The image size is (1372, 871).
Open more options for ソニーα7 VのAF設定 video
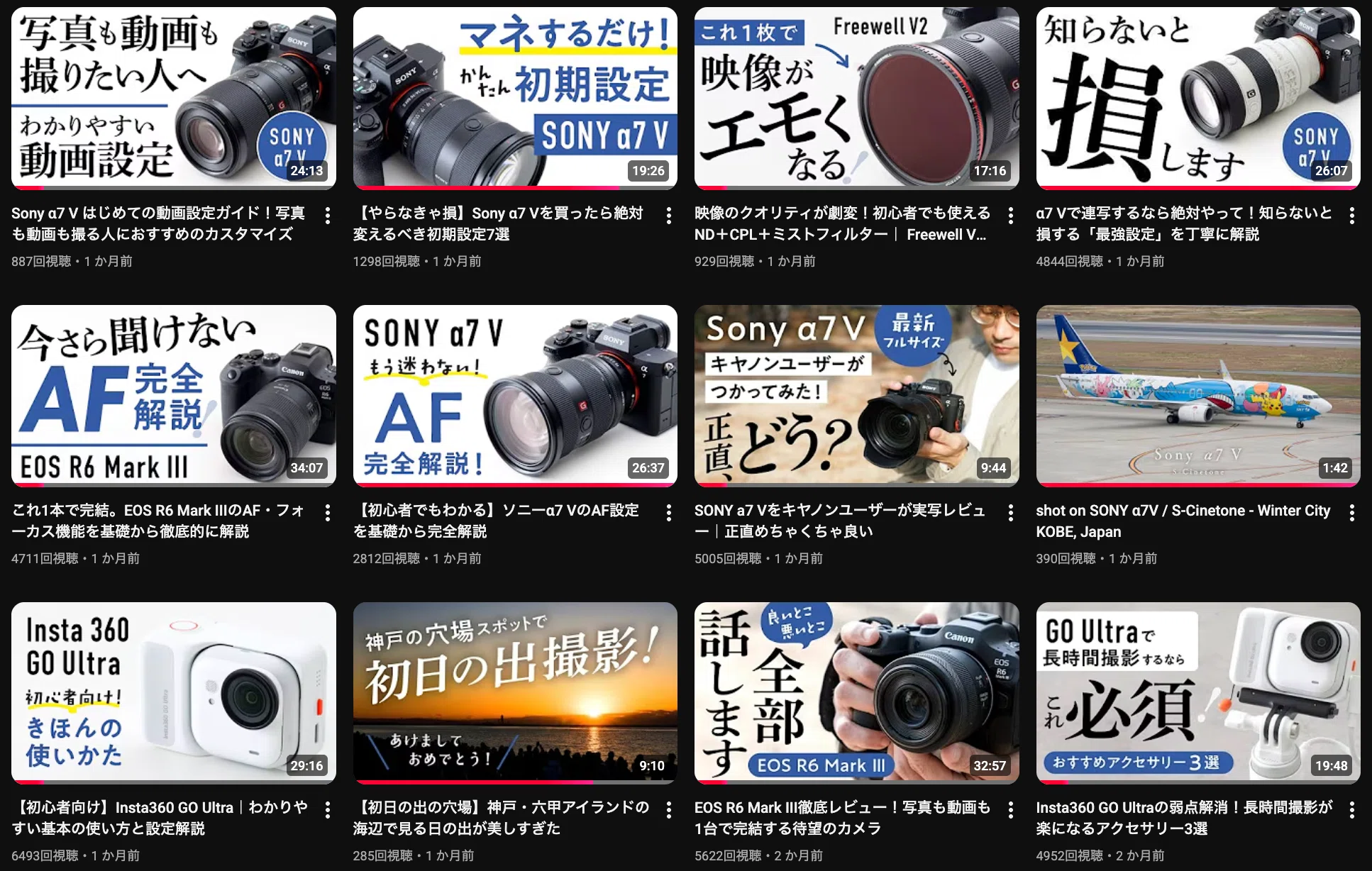pyautogui.click(x=669, y=513)
